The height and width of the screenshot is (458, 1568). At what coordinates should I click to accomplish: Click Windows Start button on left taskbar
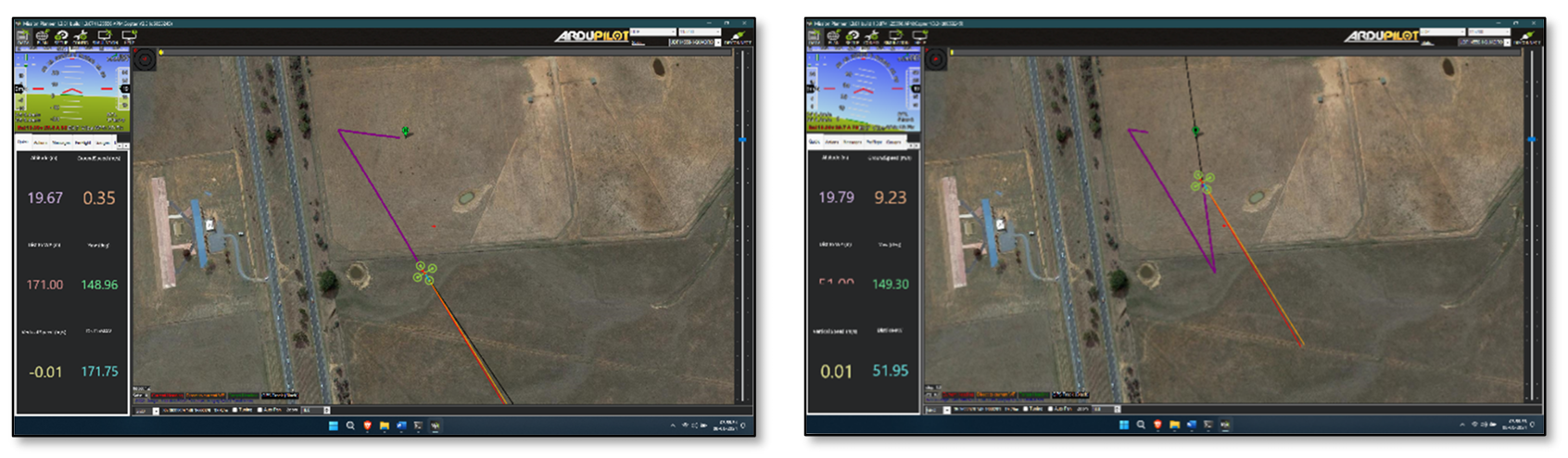[333, 426]
